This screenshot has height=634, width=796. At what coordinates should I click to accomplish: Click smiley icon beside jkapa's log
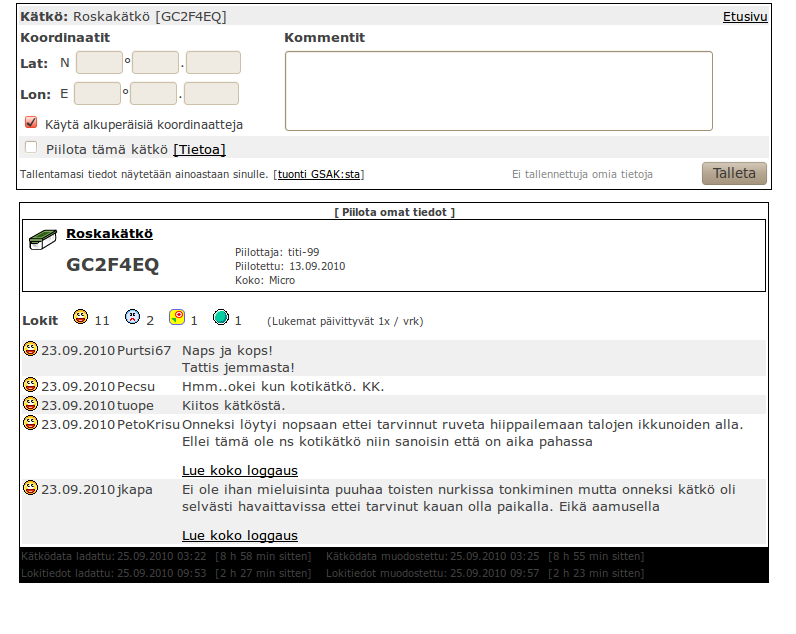pos(31,488)
